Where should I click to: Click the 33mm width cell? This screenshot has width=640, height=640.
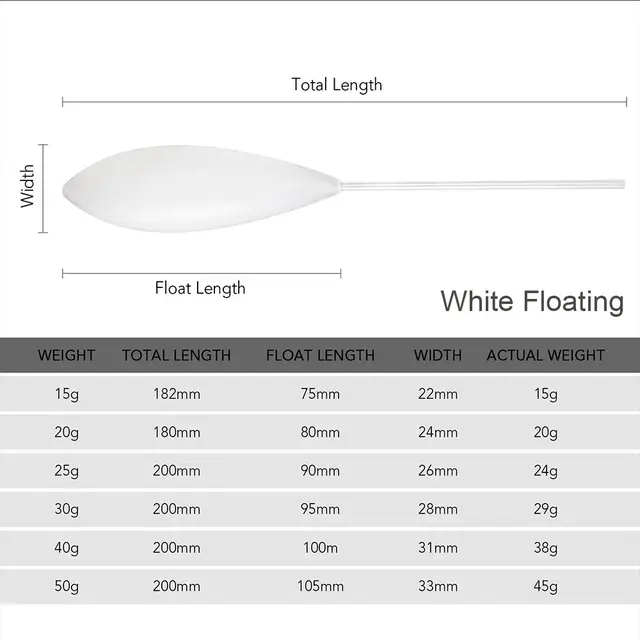(438, 586)
